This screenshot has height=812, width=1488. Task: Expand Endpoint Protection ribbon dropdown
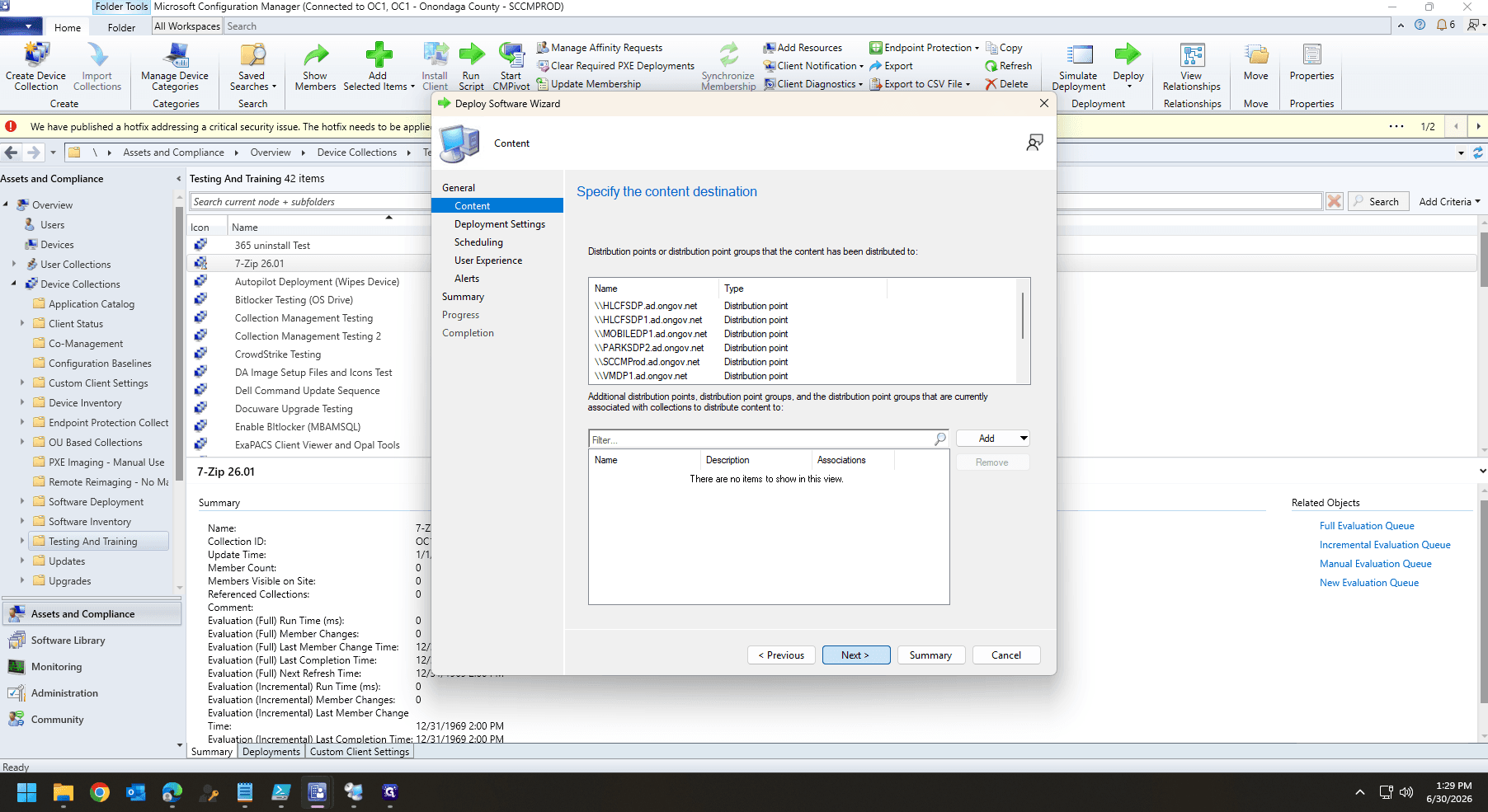[x=977, y=48]
